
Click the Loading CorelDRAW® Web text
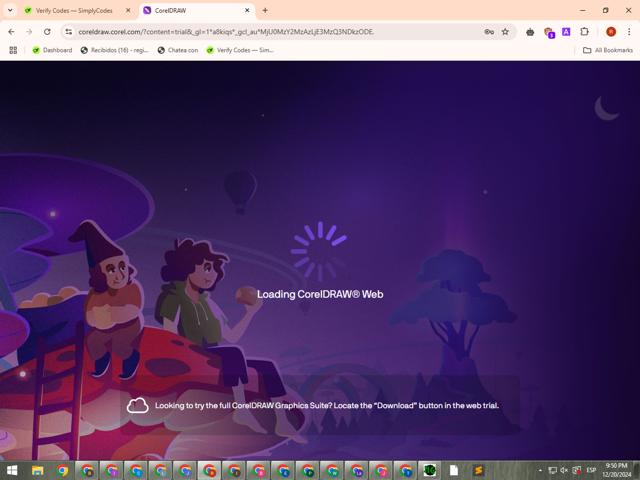coord(320,294)
